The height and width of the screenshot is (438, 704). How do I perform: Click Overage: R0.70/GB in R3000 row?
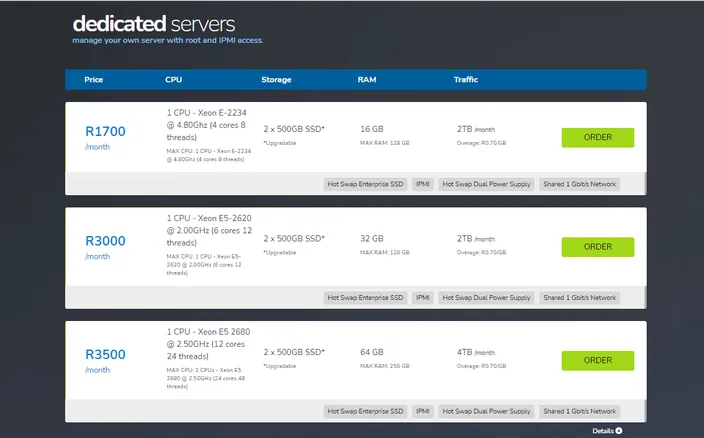pos(481,253)
